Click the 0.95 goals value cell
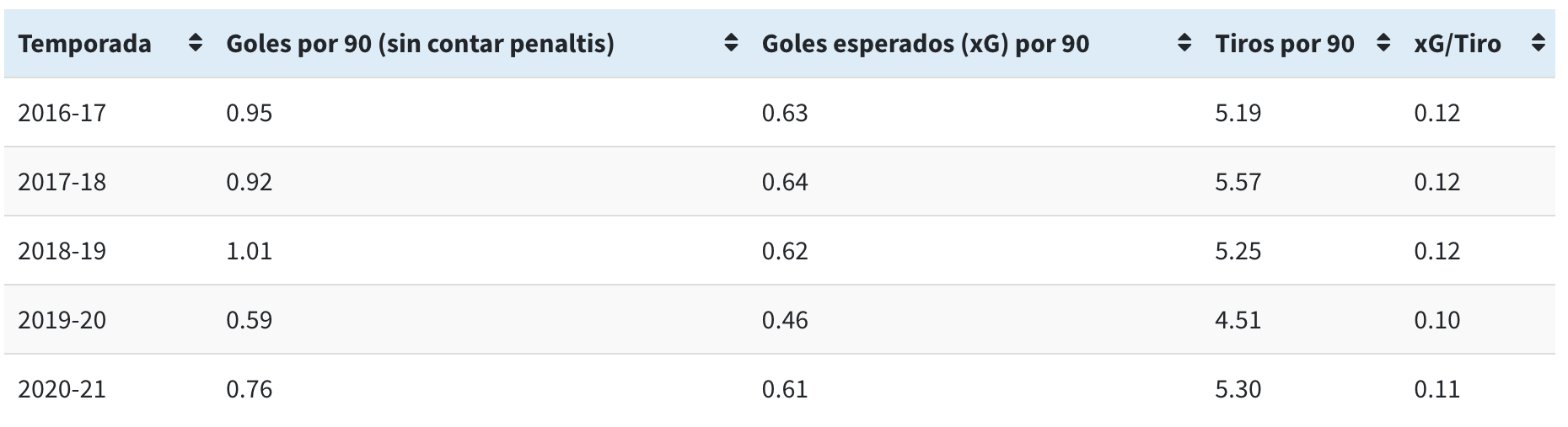The image size is (1568, 427). coord(249,113)
